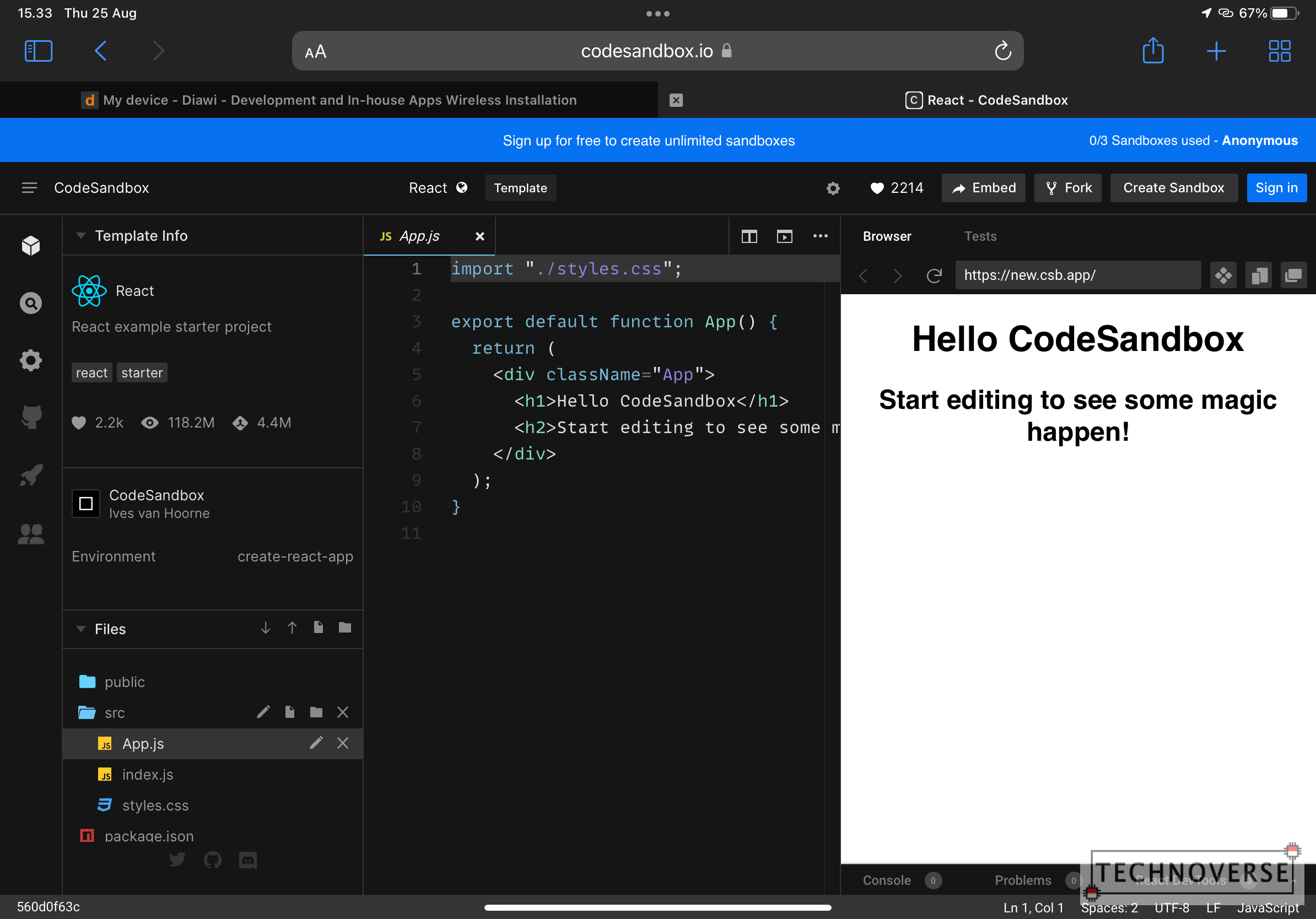Select the Tests tab in browser panel

tap(979, 236)
